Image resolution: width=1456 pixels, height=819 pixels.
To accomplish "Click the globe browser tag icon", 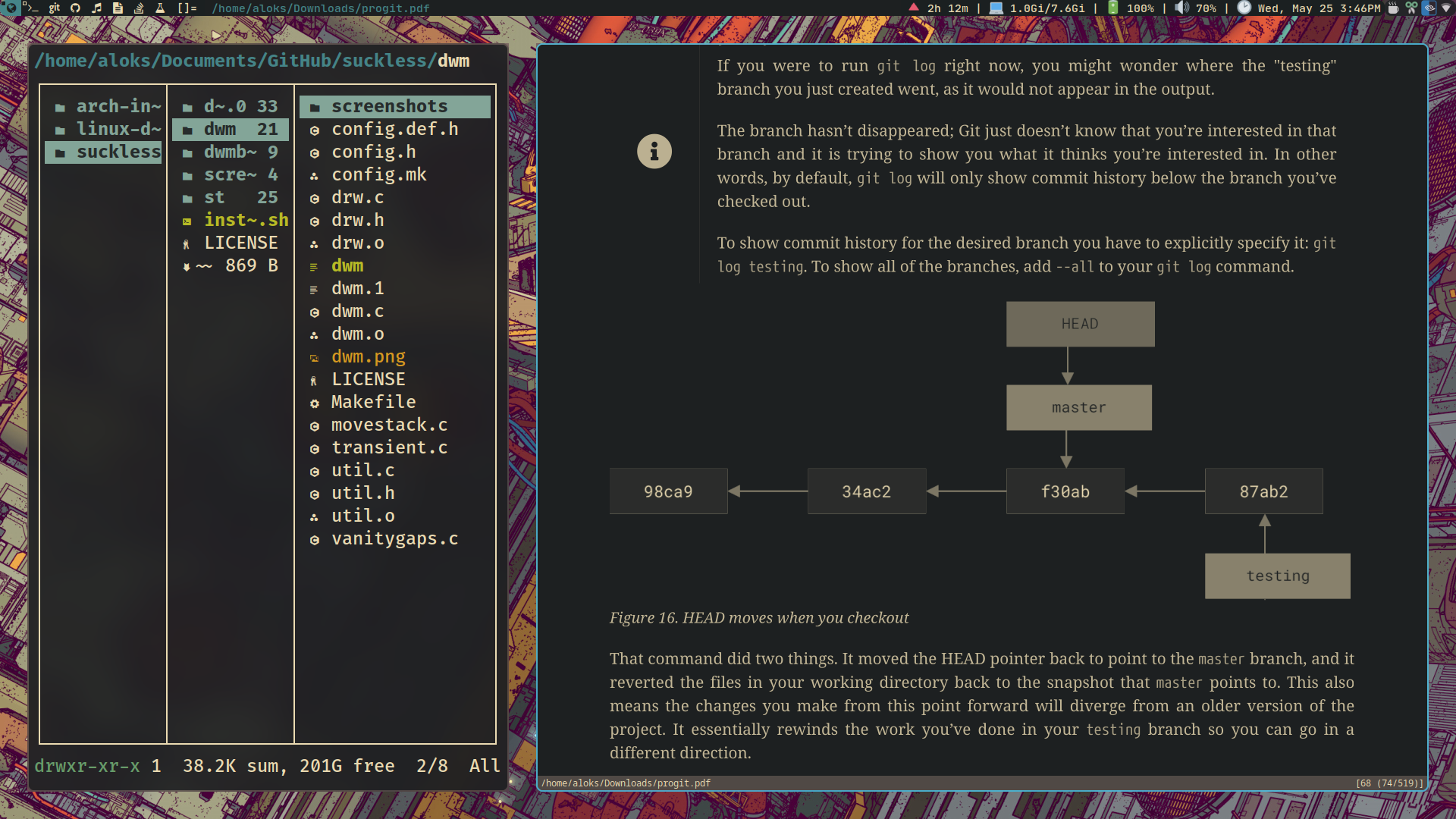I will (x=11, y=8).
